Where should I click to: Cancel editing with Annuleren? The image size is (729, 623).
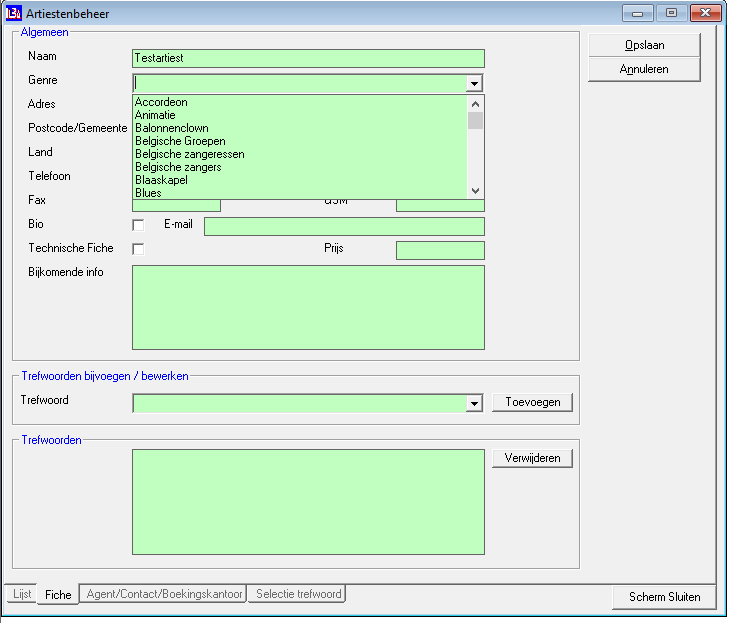644,69
